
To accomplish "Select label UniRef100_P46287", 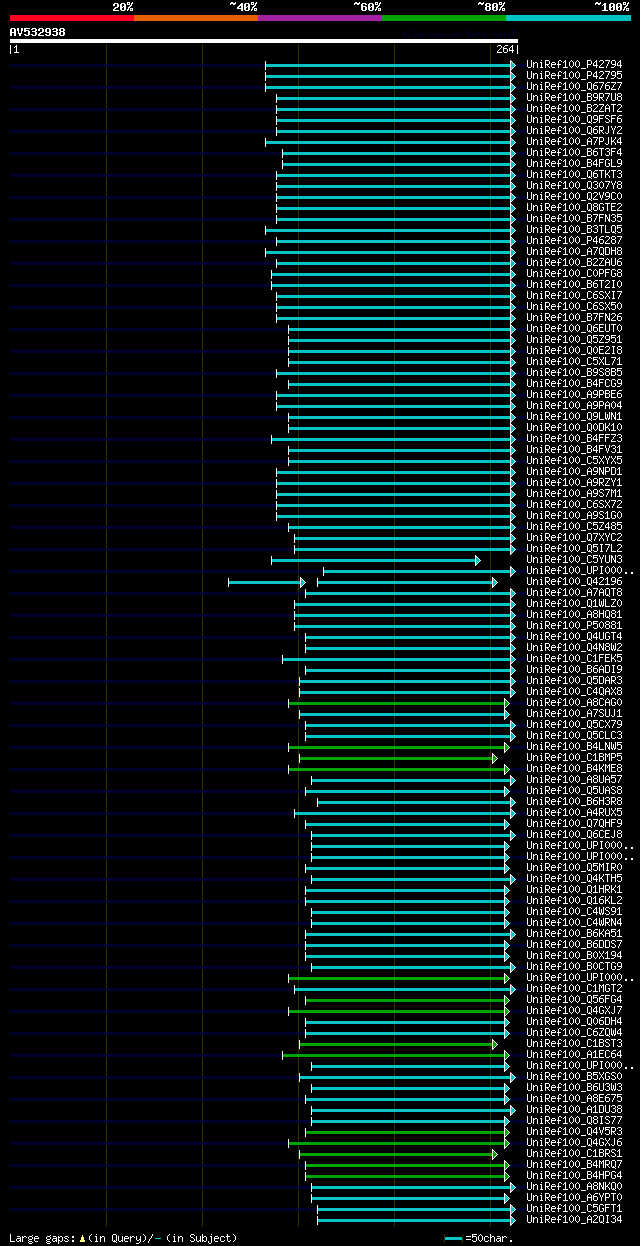I will 574,241.
